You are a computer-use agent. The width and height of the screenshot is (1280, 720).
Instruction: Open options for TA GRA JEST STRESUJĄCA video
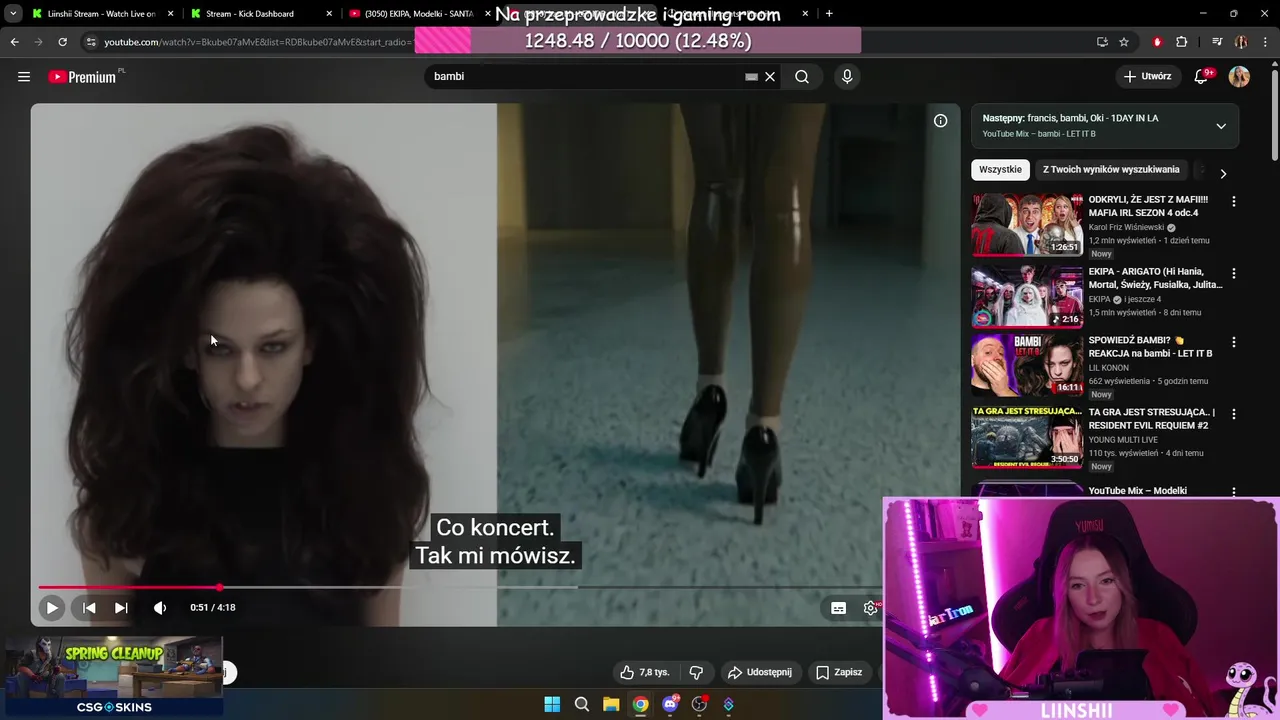1233,414
